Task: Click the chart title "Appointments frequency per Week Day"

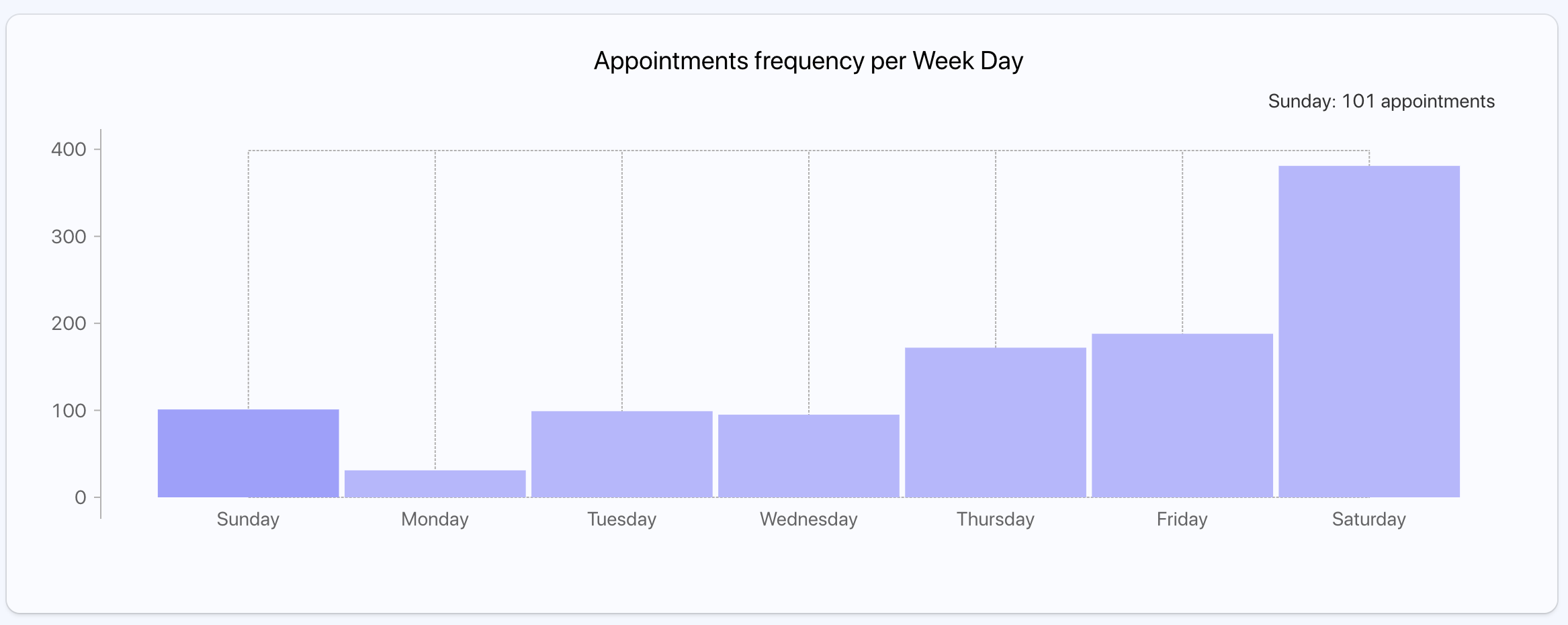Action: pos(808,61)
